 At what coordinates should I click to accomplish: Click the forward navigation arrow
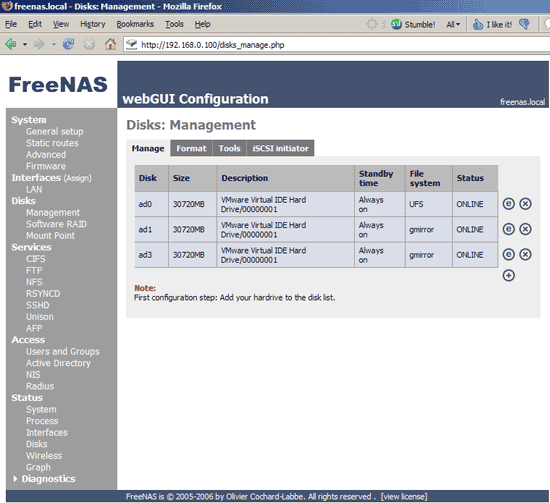[39, 44]
